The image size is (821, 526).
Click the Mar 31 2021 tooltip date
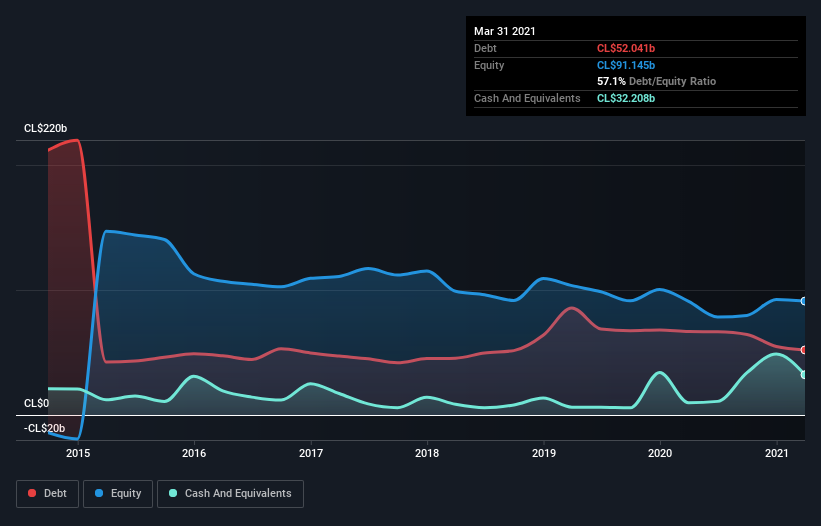(505, 31)
